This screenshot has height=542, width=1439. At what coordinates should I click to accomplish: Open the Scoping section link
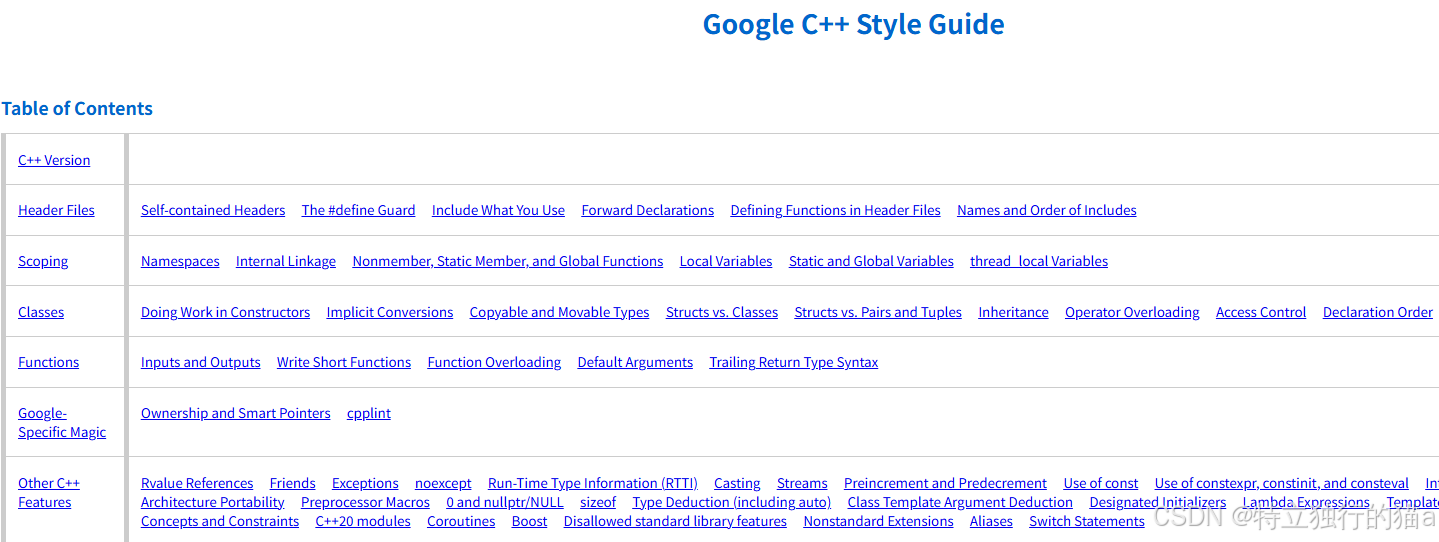(x=43, y=261)
